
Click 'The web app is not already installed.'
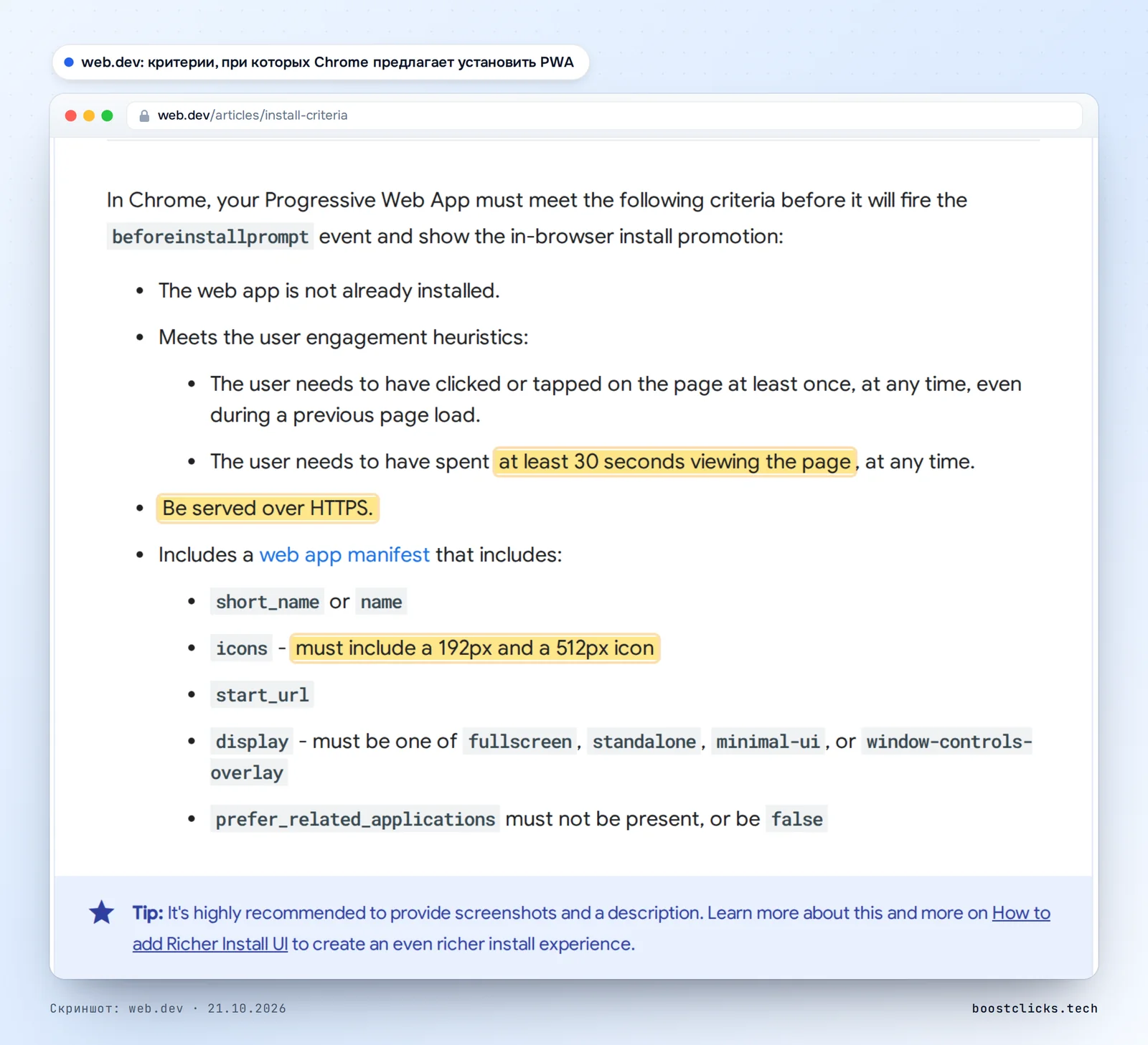[329, 290]
